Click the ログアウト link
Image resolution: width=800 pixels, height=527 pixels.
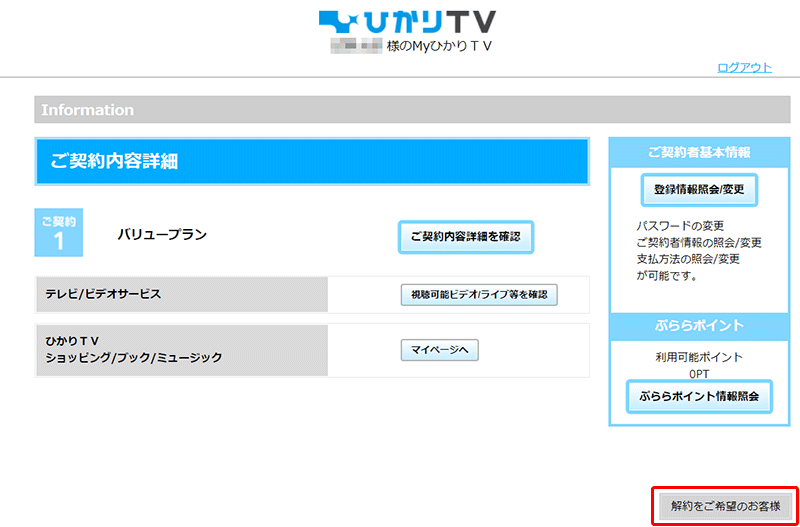coord(744,68)
